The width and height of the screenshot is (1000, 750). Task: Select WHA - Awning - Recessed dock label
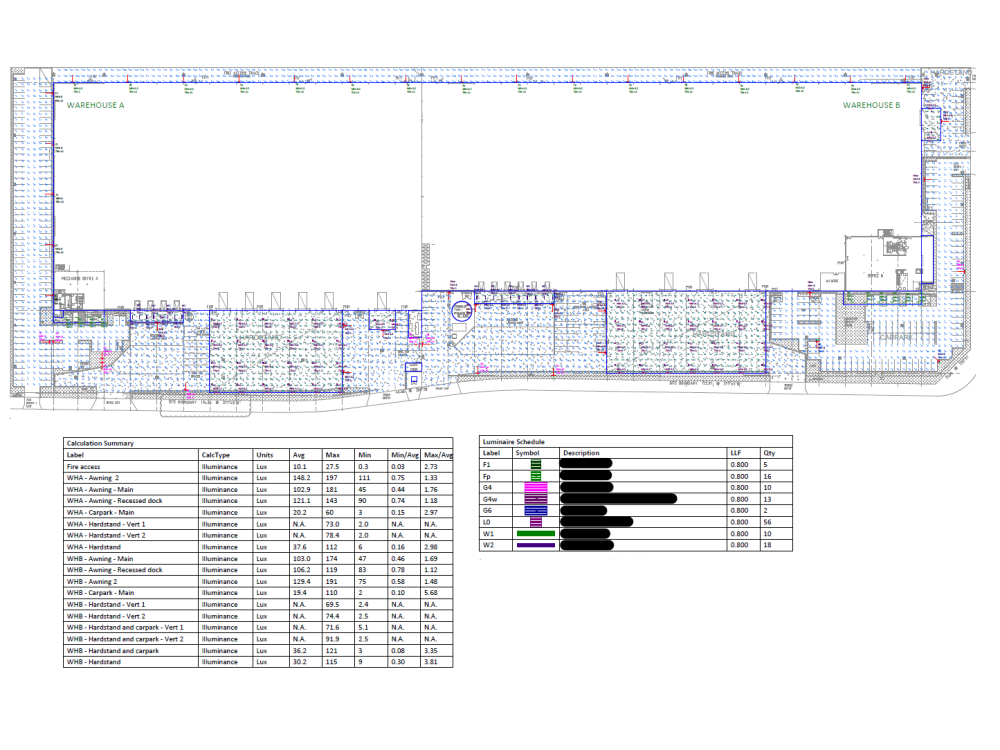click(114, 501)
